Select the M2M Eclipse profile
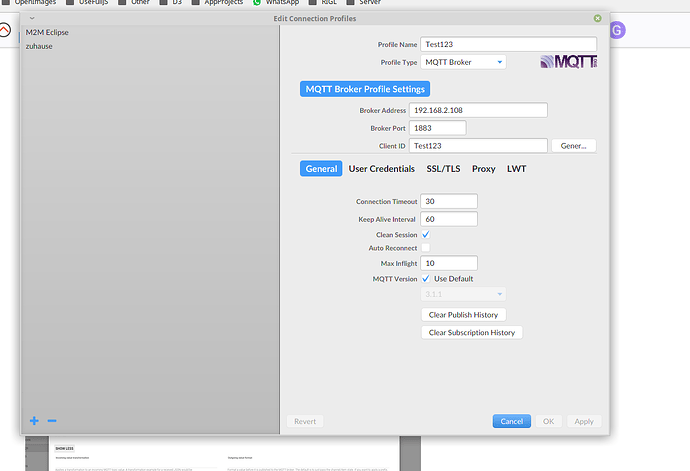Viewport: 690px width, 471px height. 47,32
